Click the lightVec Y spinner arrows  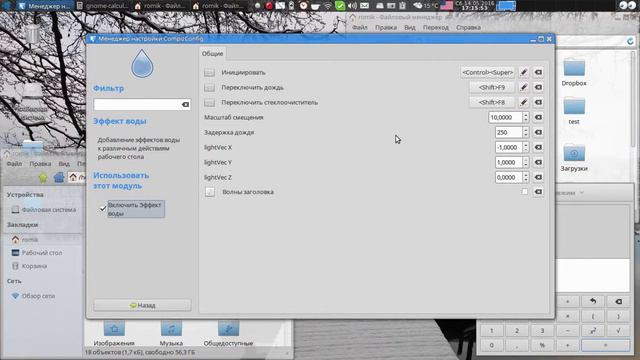click(526, 162)
